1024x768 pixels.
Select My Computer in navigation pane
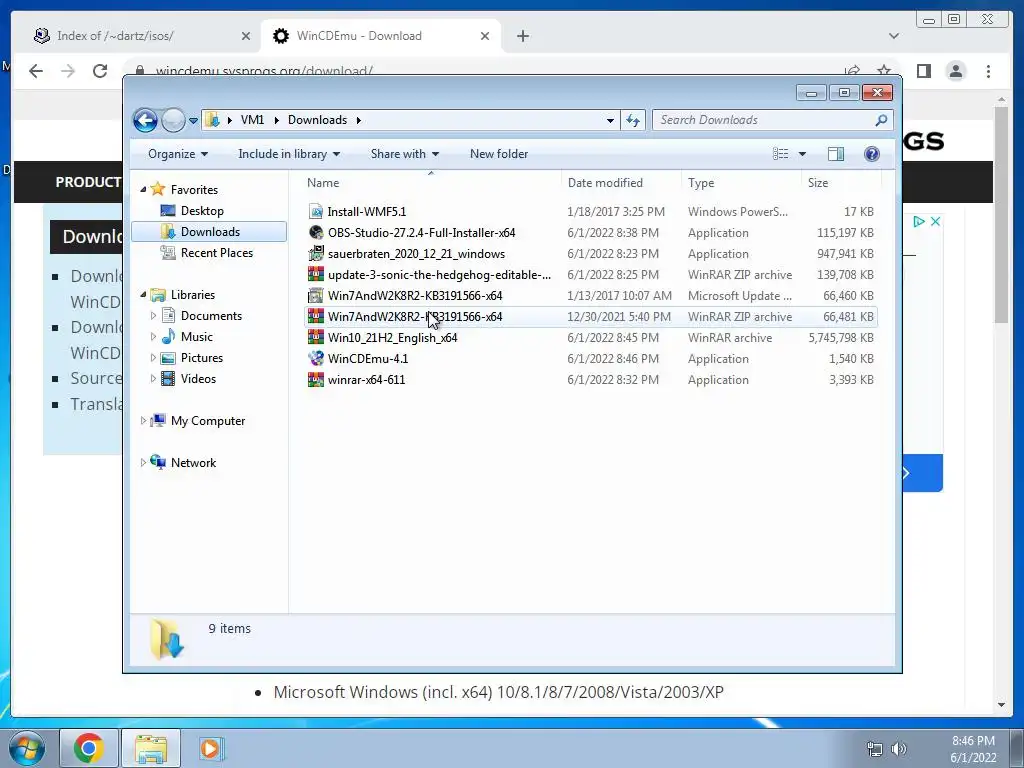coord(208,421)
